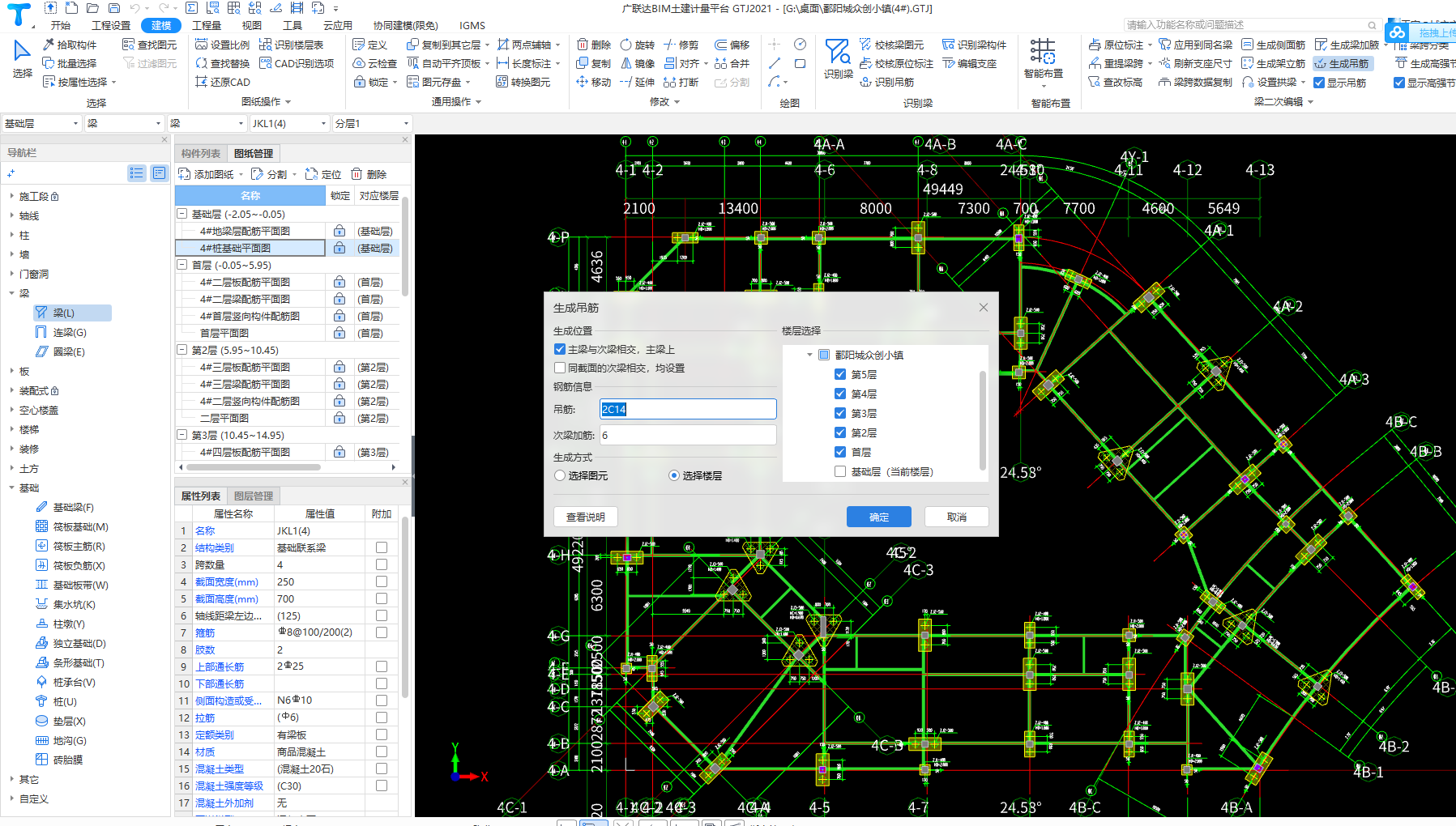Viewport: 1456px width, 826px height.
Task: Open 云检查 cloud check tool
Action: 375,63
